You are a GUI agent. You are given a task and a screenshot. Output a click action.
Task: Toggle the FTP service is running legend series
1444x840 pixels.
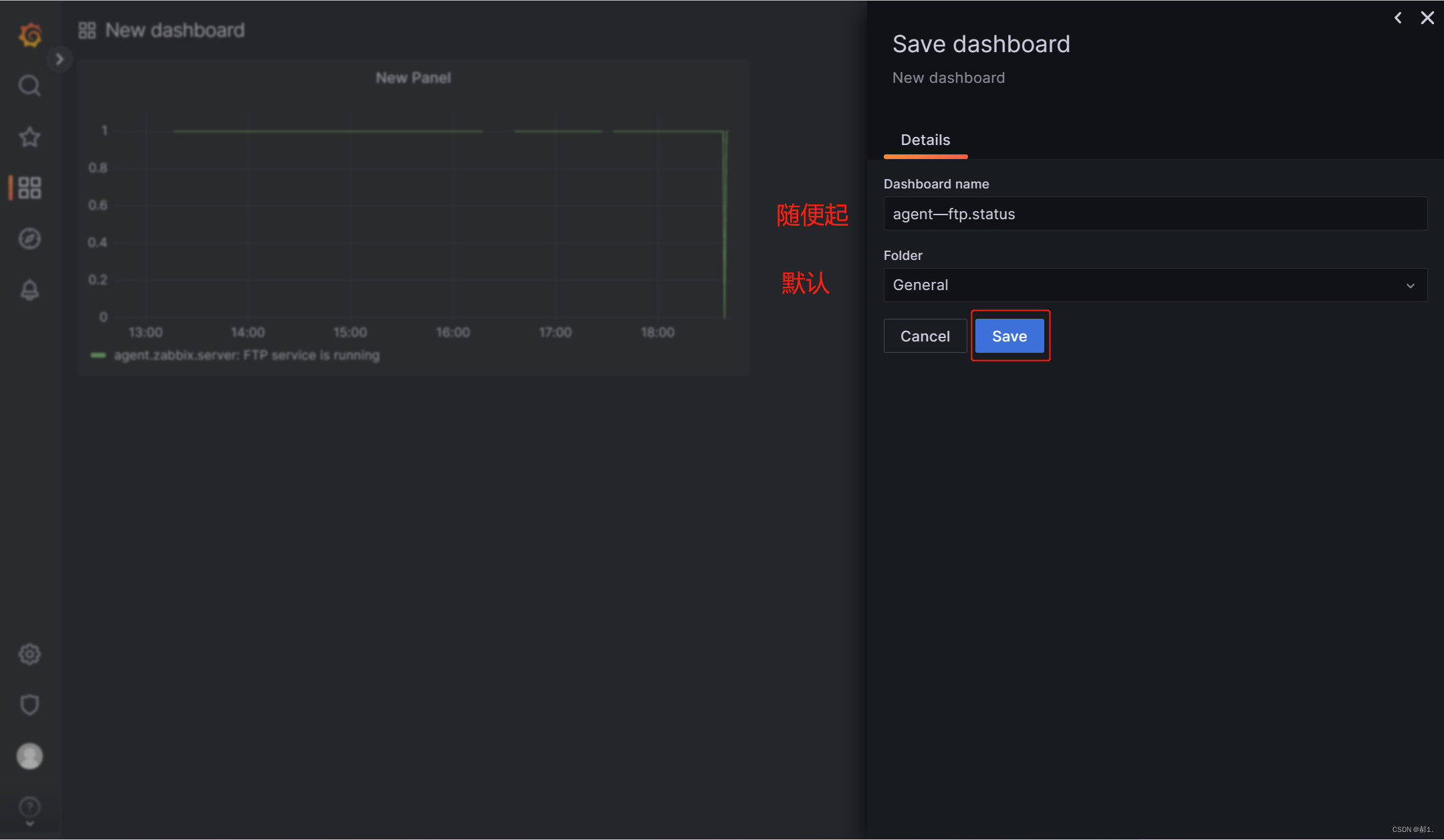(246, 356)
